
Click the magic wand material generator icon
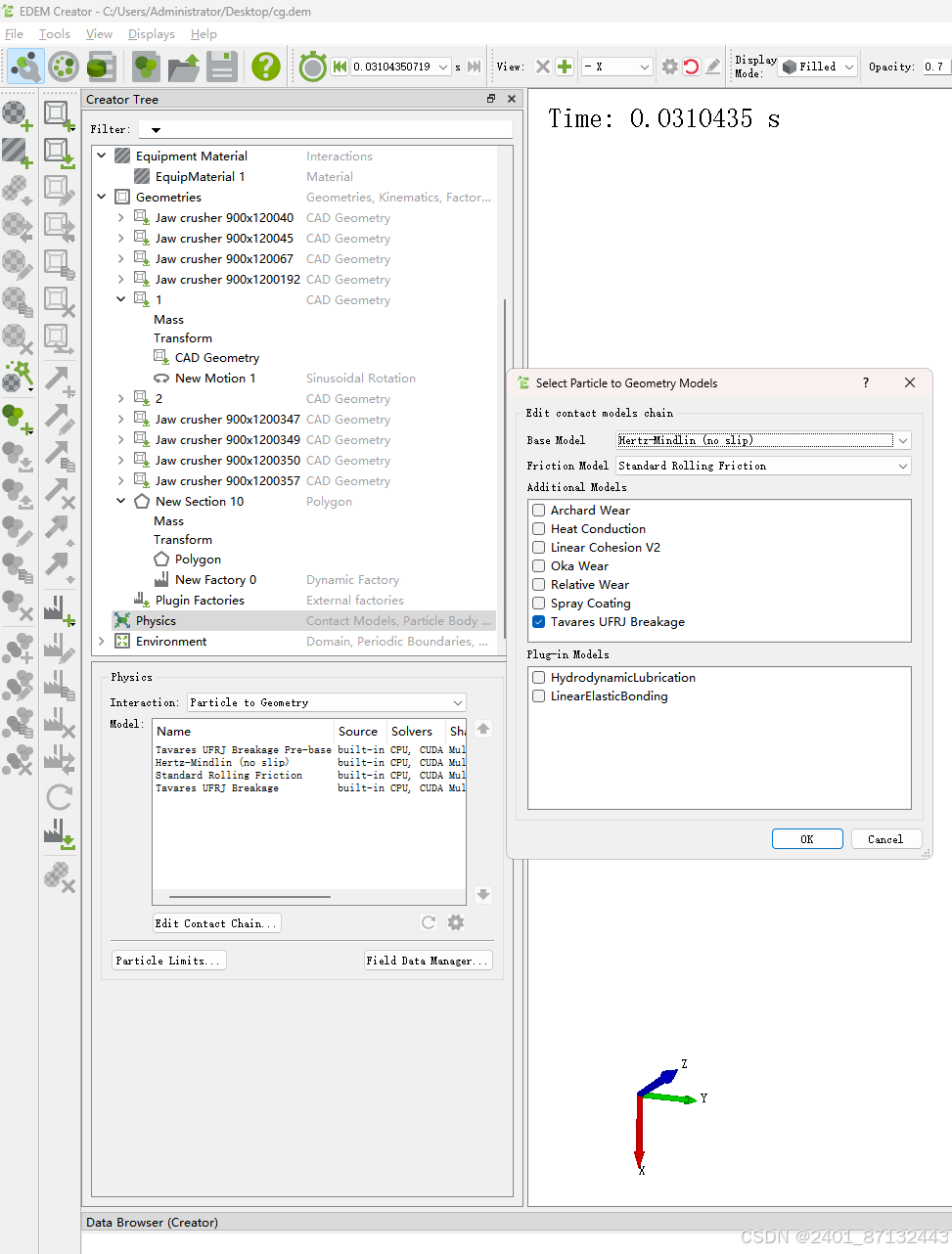pos(17,376)
